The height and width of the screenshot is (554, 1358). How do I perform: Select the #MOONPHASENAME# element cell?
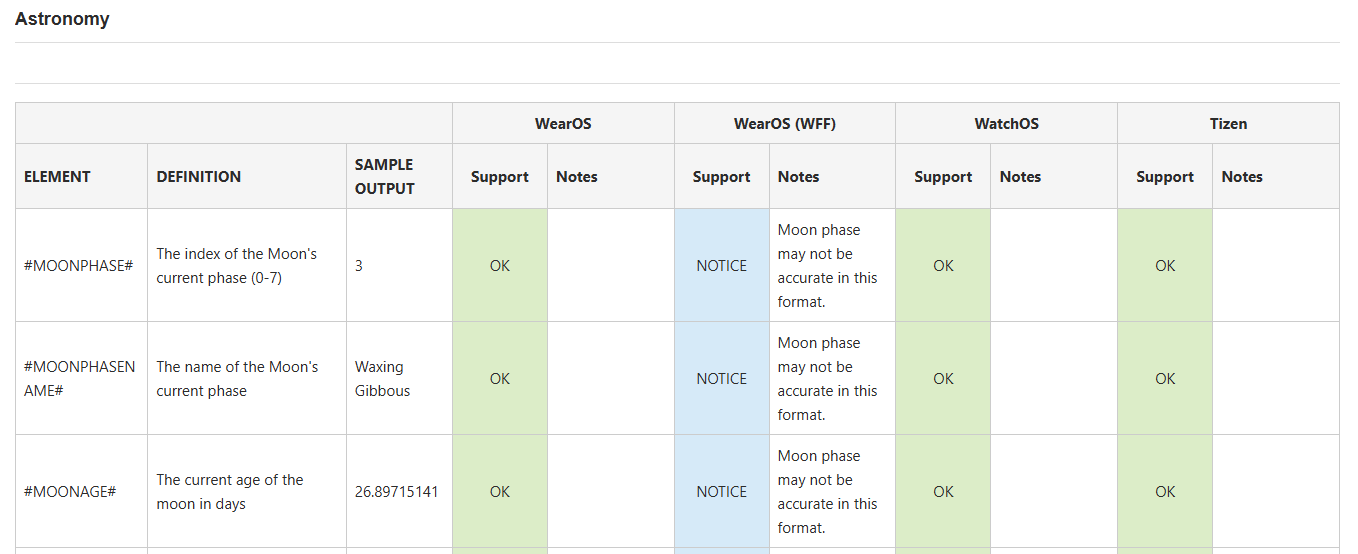82,378
